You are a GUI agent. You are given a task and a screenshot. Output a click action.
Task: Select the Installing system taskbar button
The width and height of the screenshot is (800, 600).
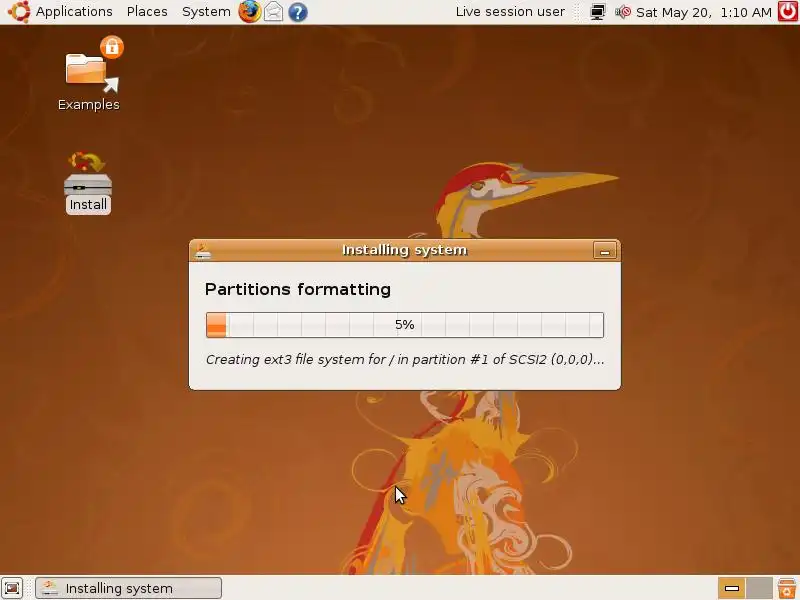(x=129, y=588)
